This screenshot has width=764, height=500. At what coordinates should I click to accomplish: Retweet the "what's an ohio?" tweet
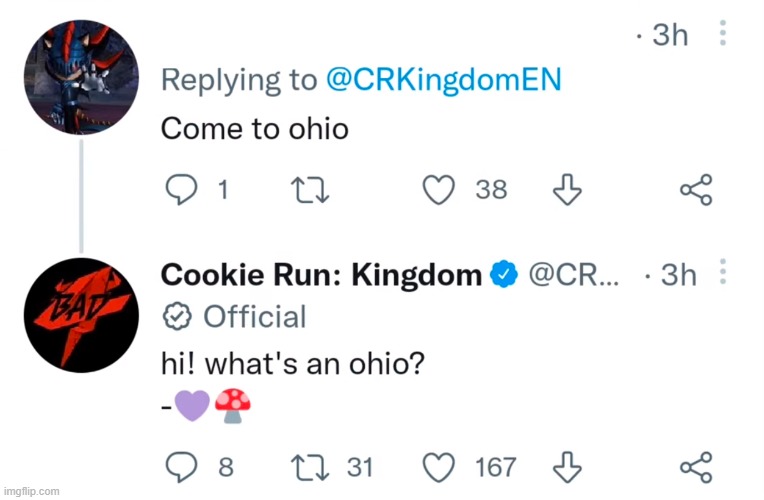pyautogui.click(x=310, y=467)
